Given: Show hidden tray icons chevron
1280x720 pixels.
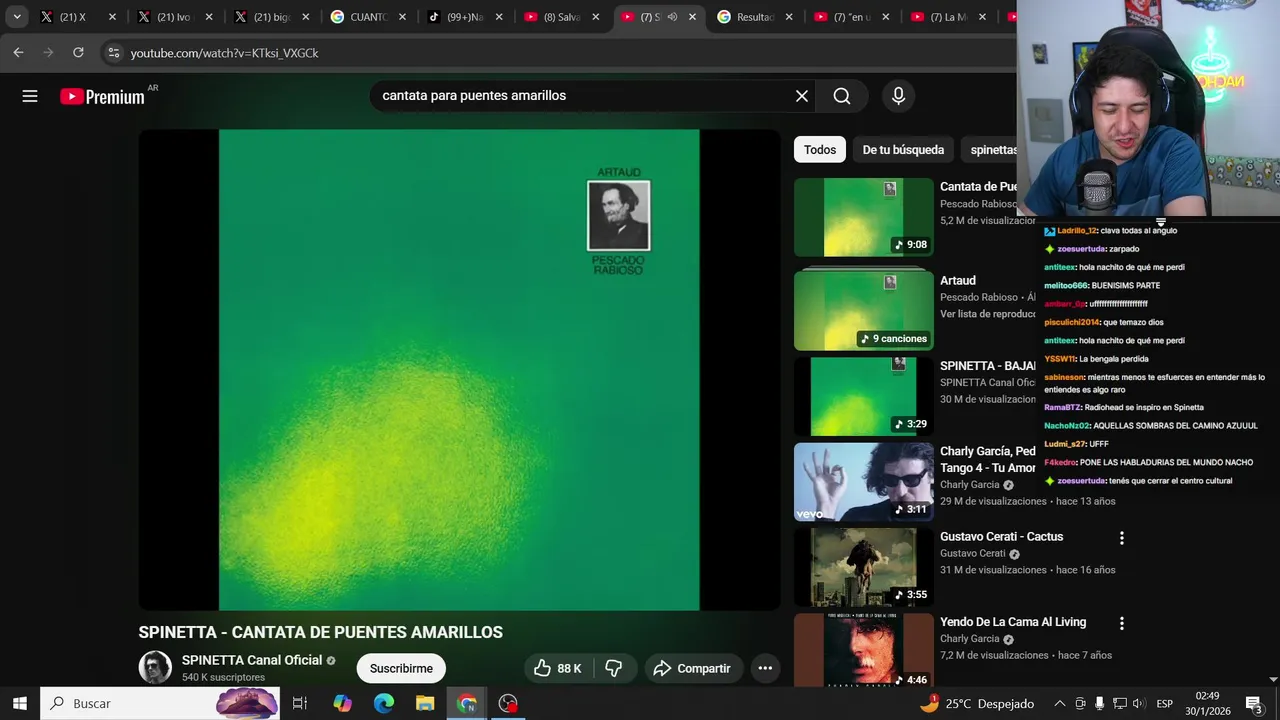Looking at the screenshot, I should [x=1062, y=703].
